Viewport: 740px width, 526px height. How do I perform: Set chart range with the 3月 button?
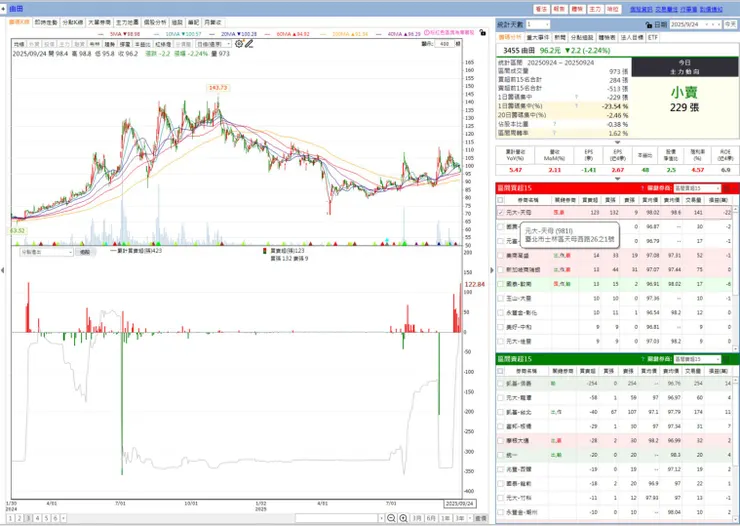click(x=417, y=518)
